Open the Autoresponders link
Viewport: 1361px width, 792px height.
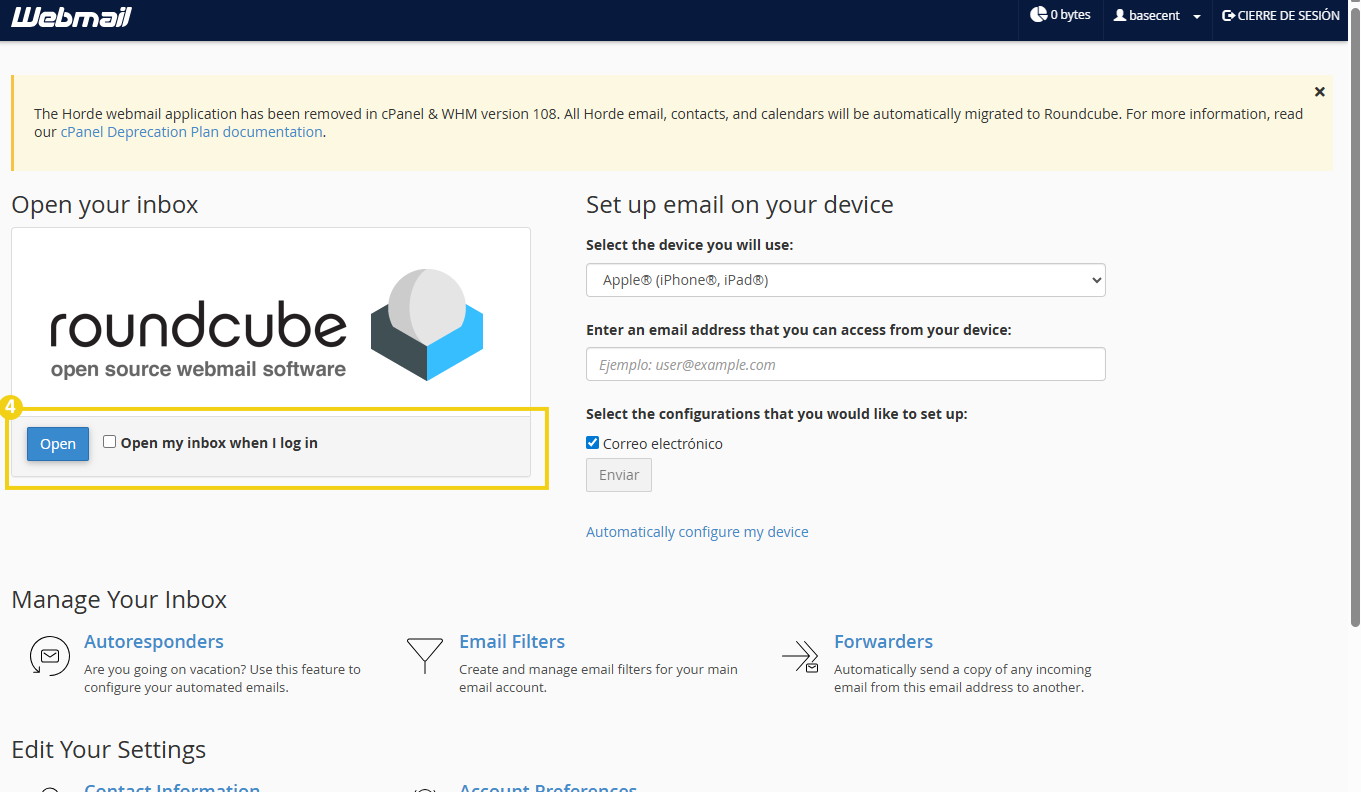point(154,641)
